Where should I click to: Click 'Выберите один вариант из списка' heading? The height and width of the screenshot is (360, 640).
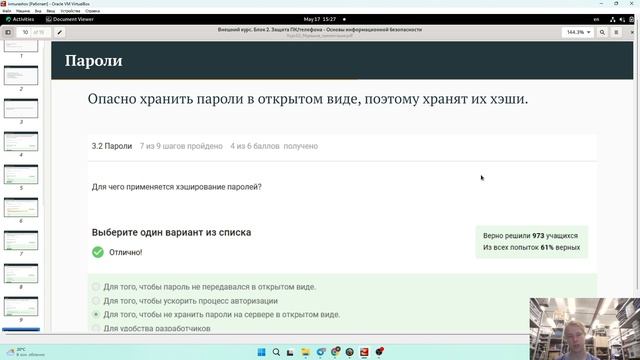point(171,233)
